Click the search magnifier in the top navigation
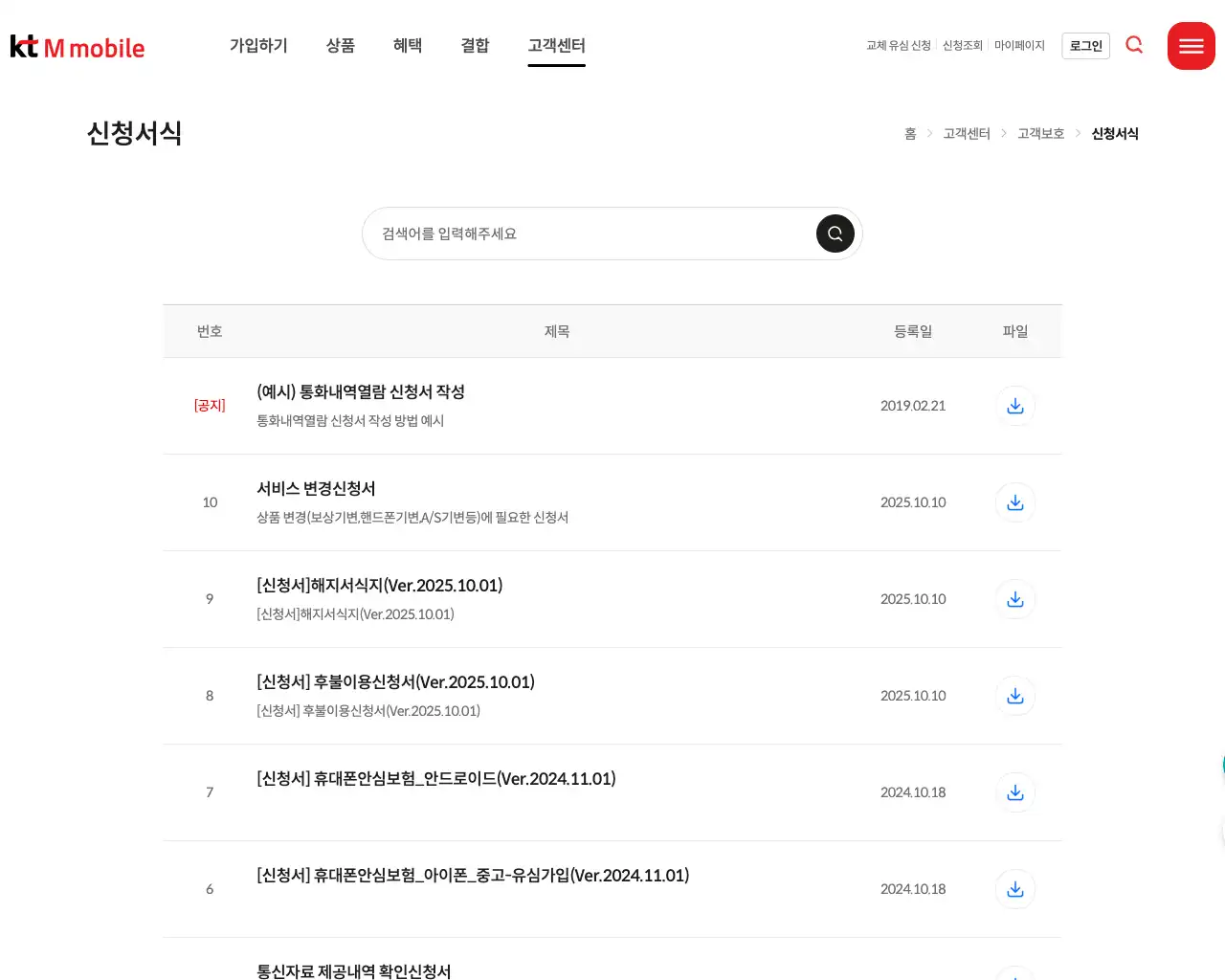Viewport: 1225px width, 980px height. pos(1134,44)
